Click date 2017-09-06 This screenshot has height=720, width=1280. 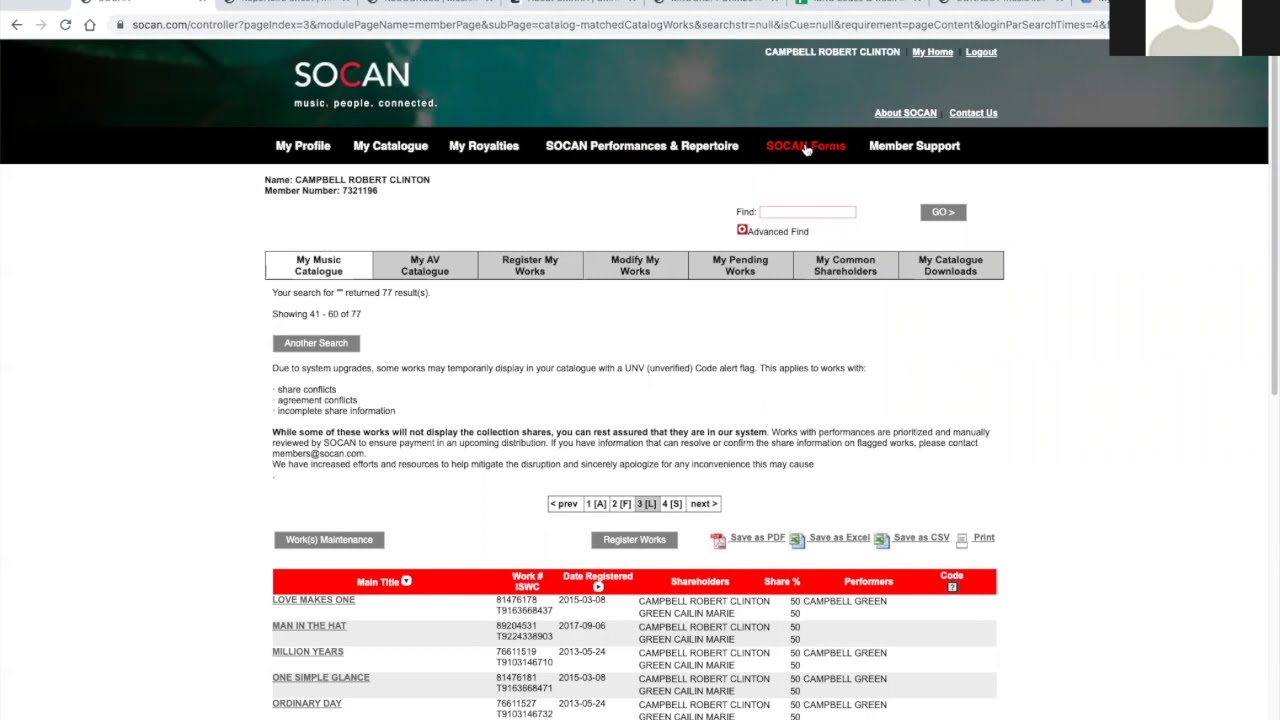coord(582,627)
